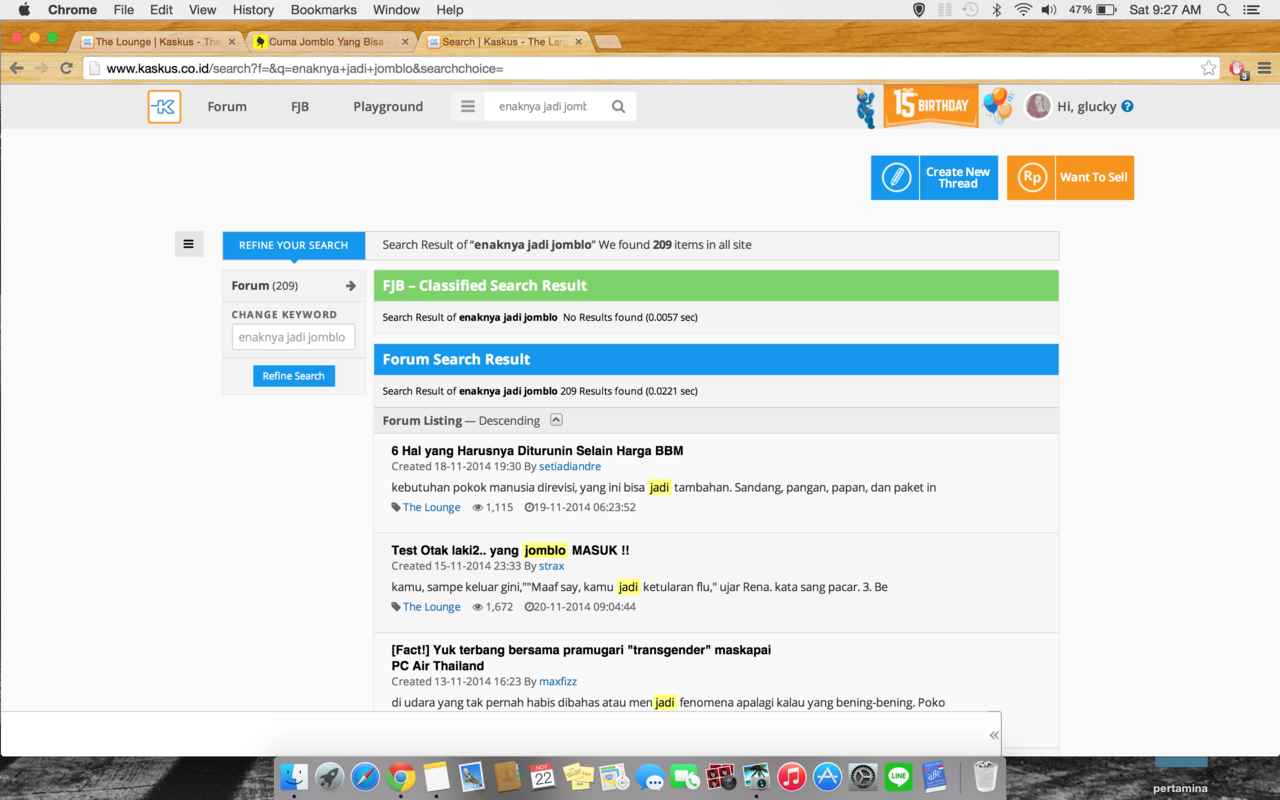
Task: Go to Forum in Kaskus navigation
Action: [x=227, y=107]
